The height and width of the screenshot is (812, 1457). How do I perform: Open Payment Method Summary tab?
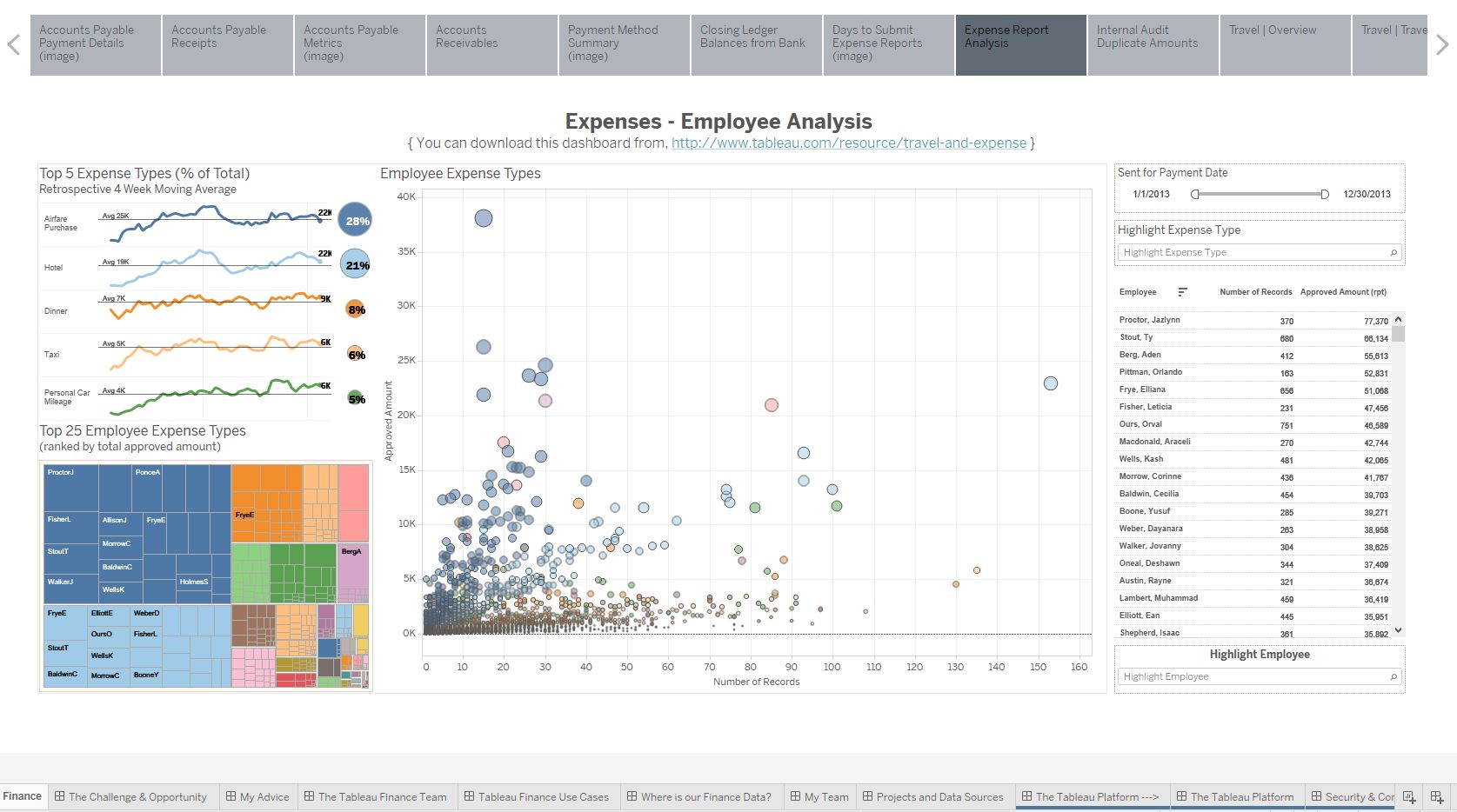pyautogui.click(x=625, y=45)
